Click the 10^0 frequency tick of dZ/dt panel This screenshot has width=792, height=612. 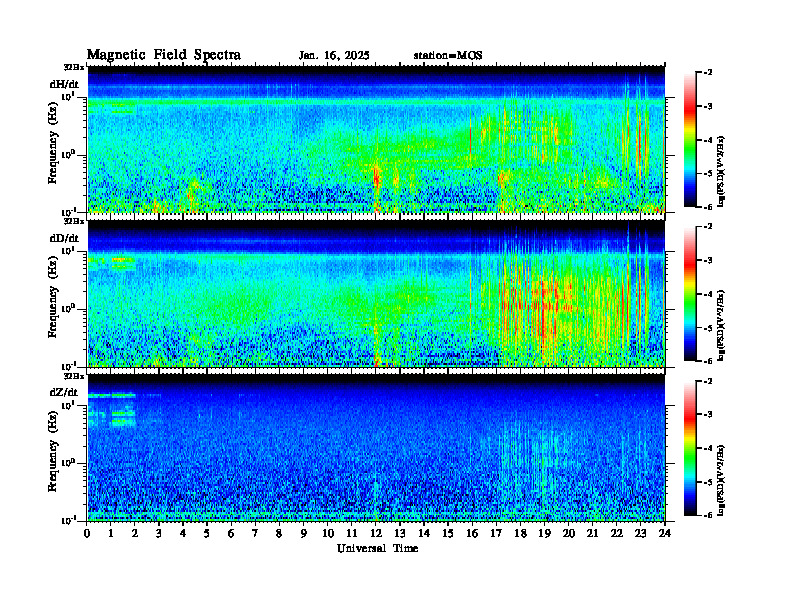(68, 462)
